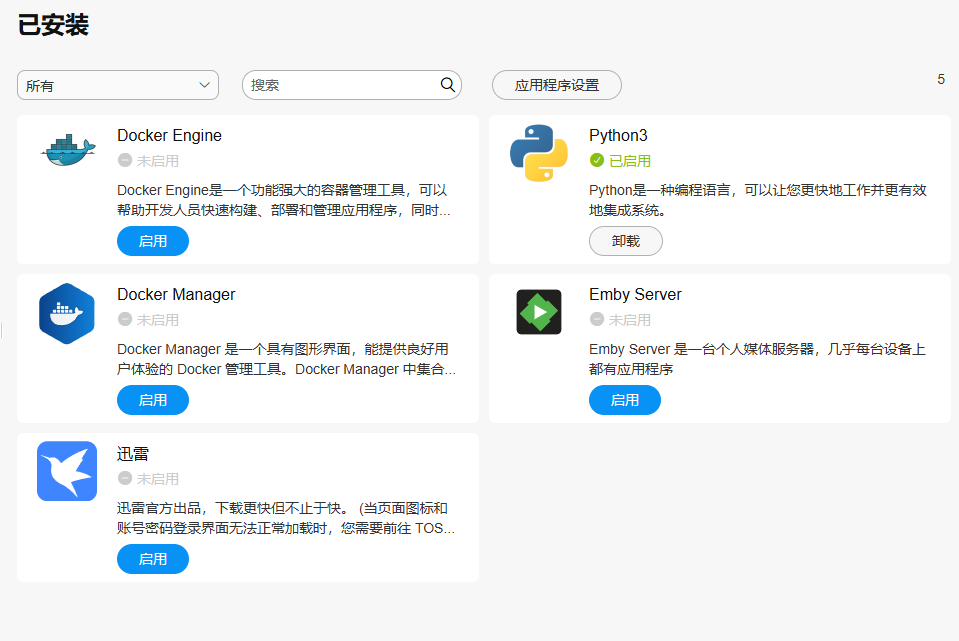959x641 pixels.
Task: Click Docker Engine's grey 未启用 status icon
Action: (x=125, y=160)
